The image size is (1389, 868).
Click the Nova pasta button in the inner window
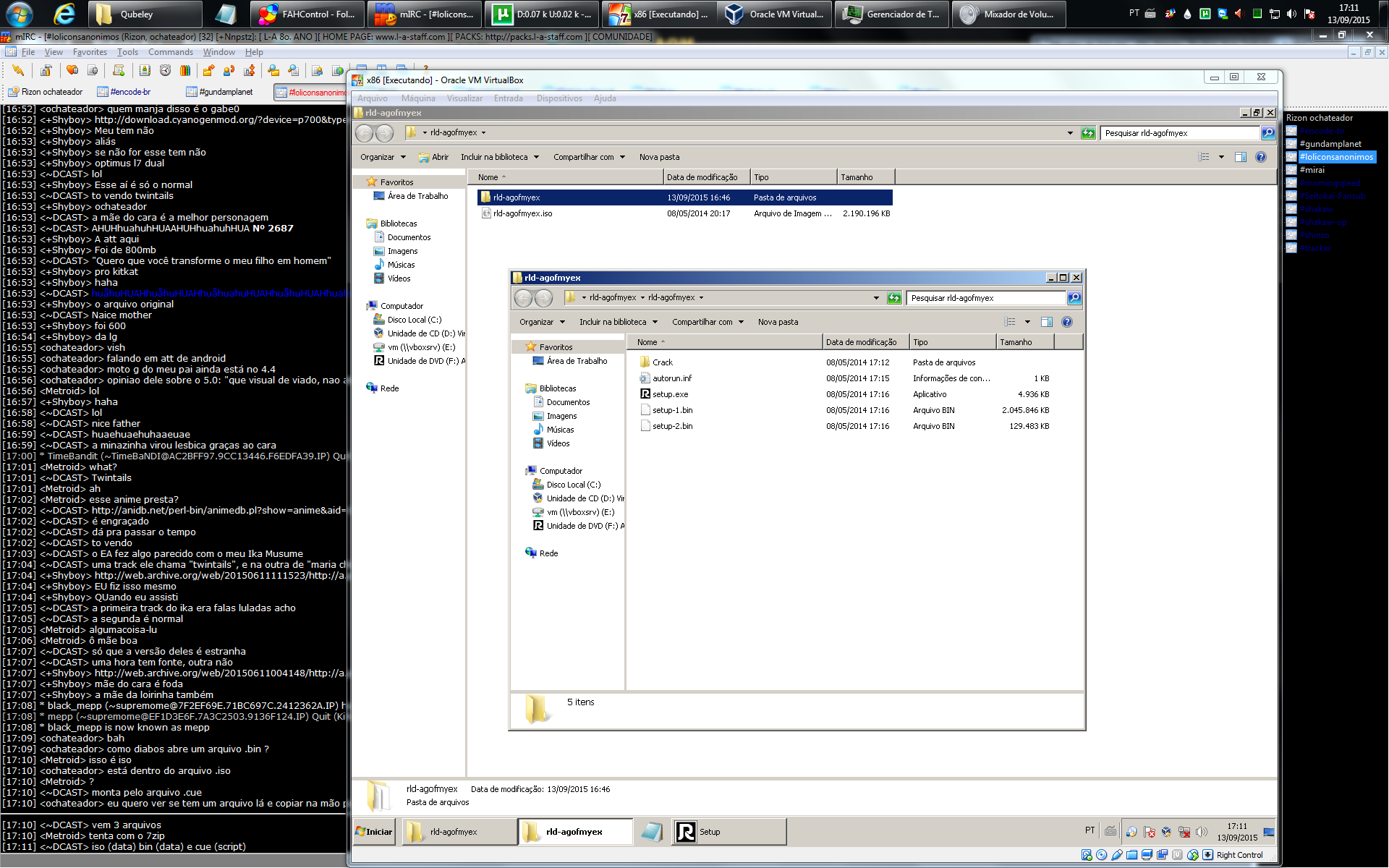tap(778, 322)
